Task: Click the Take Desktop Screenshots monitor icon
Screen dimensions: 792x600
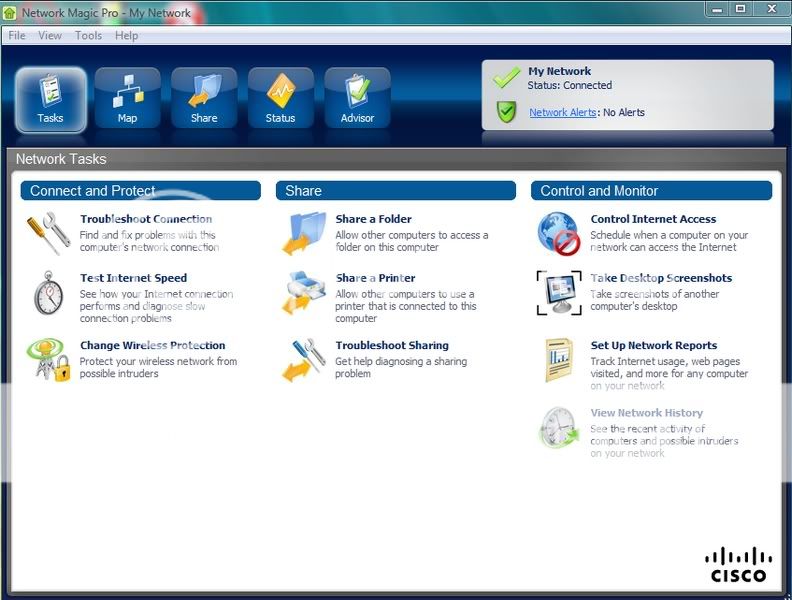Action: pos(559,293)
